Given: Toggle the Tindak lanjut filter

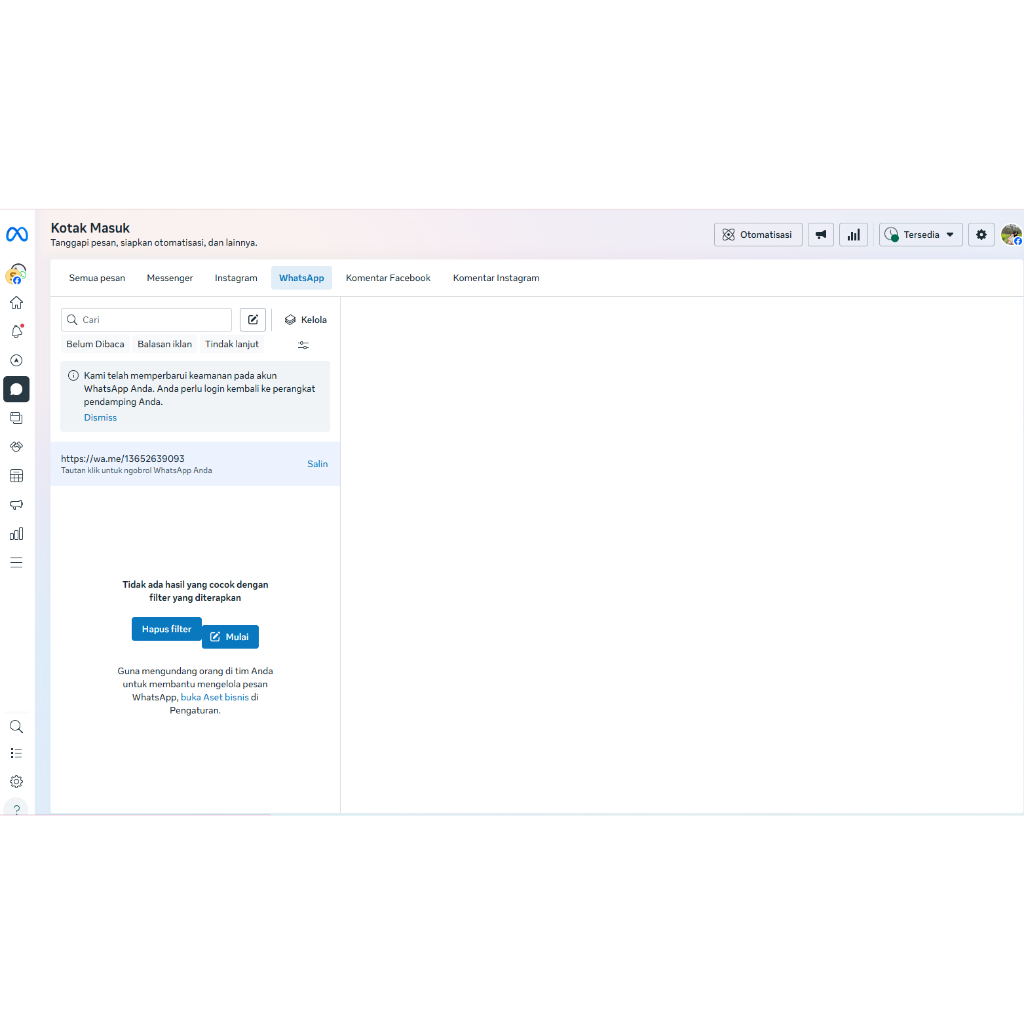Looking at the screenshot, I should pyautogui.click(x=232, y=344).
